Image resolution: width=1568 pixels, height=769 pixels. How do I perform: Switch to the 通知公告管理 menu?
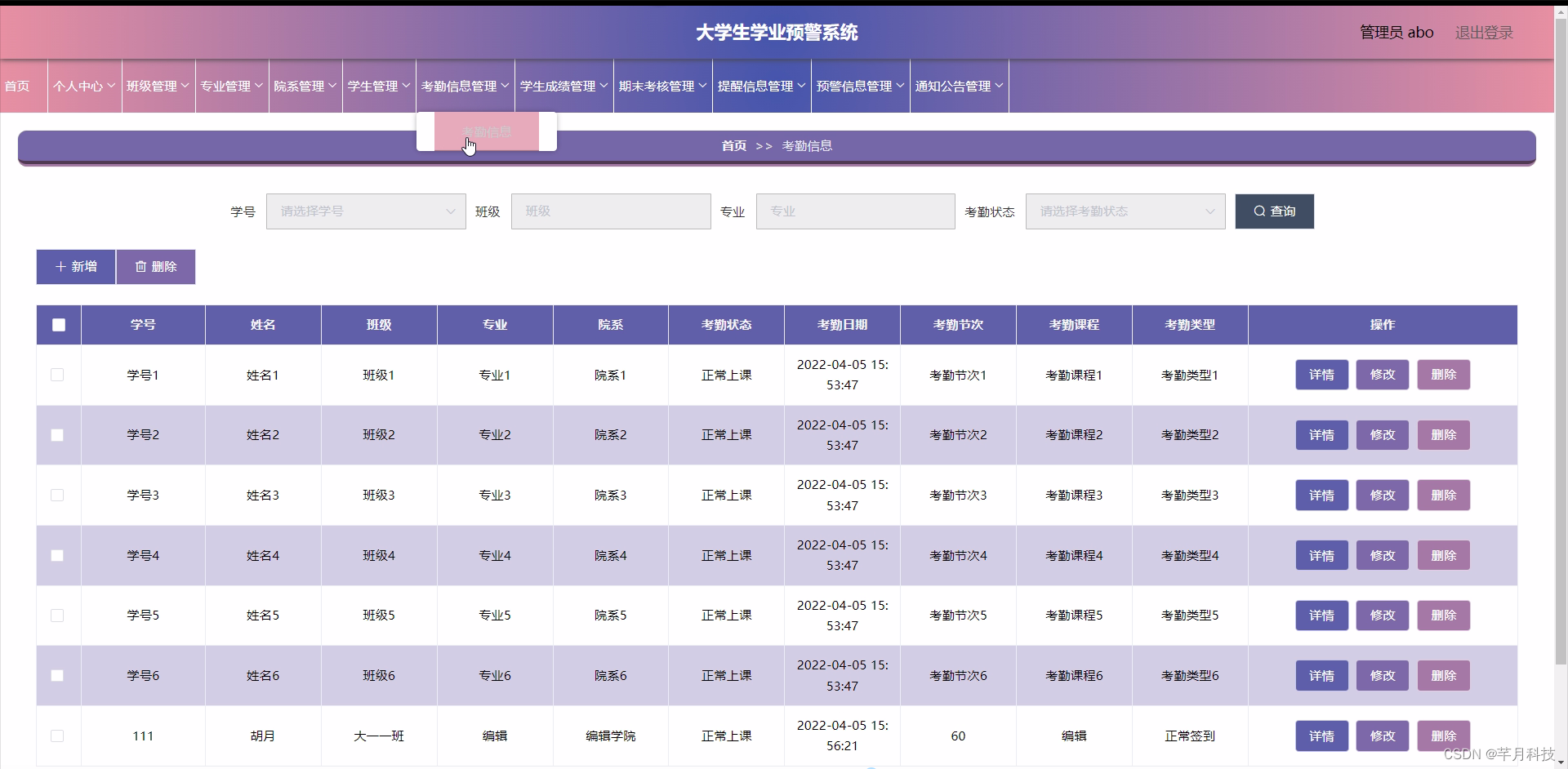click(x=953, y=86)
